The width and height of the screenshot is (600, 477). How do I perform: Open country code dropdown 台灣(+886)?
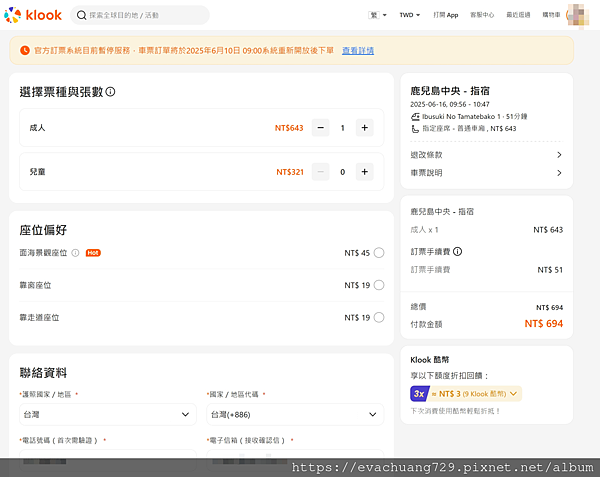click(x=295, y=414)
